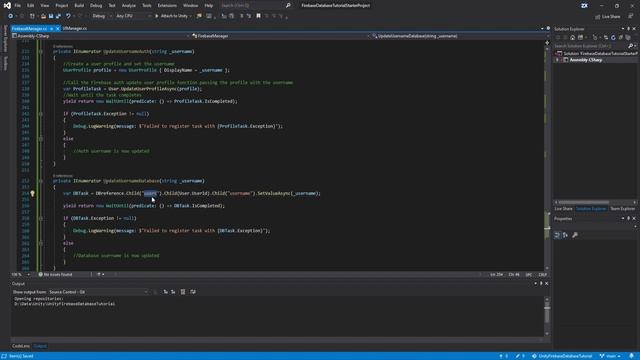Switch to the Output bottom tab

click(40, 346)
